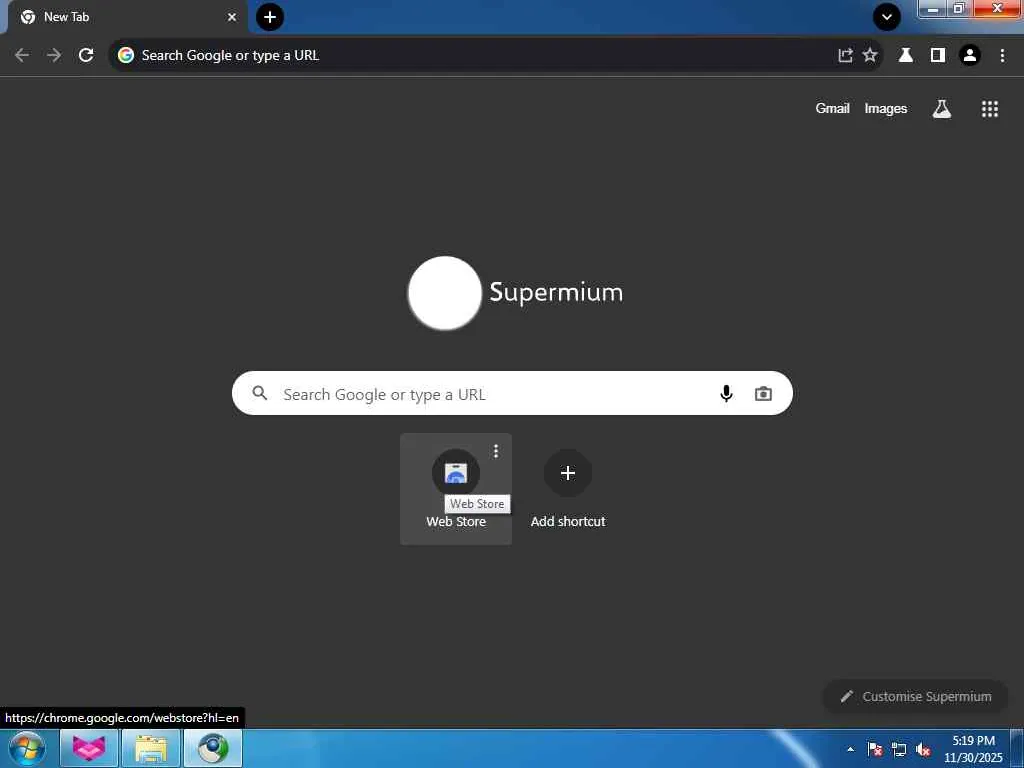Screen dimensions: 1024x768
Task: Go back using the back arrow
Action: coord(22,56)
